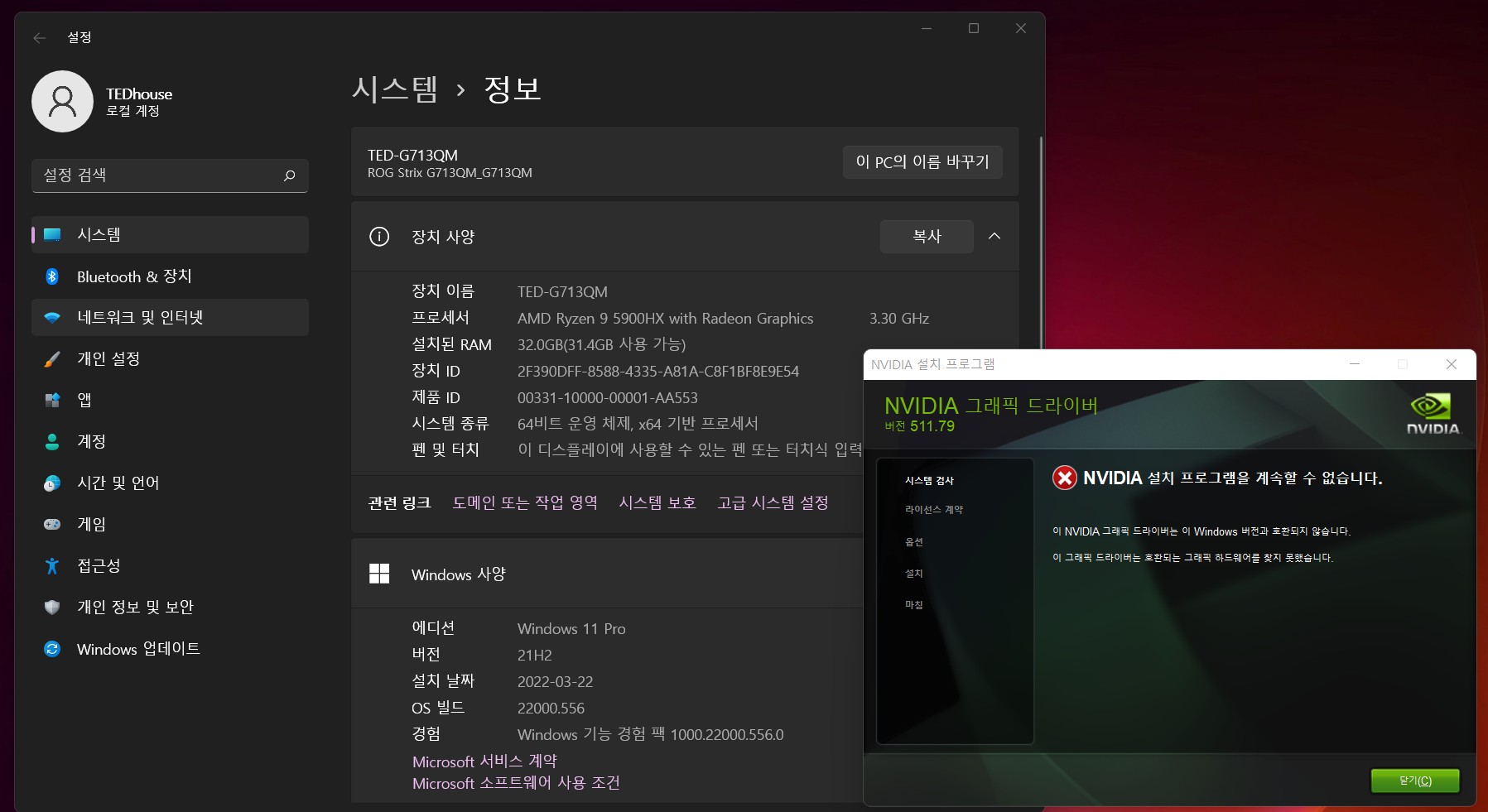Select the 마침 step in installer
The image size is (1488, 812).
(914, 605)
